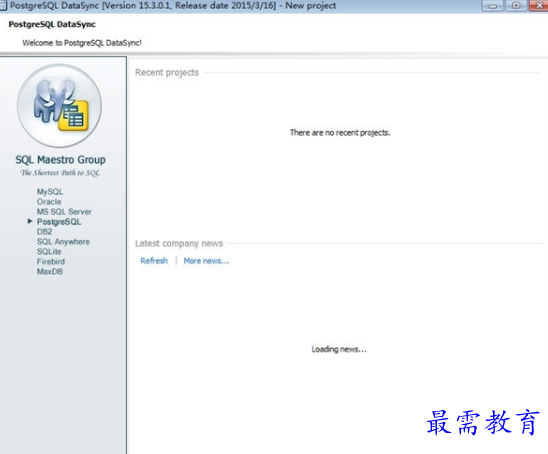This screenshot has height=454, width=548.
Task: Maximize the PostgreSQL DataSync window
Action: click(516, 6)
